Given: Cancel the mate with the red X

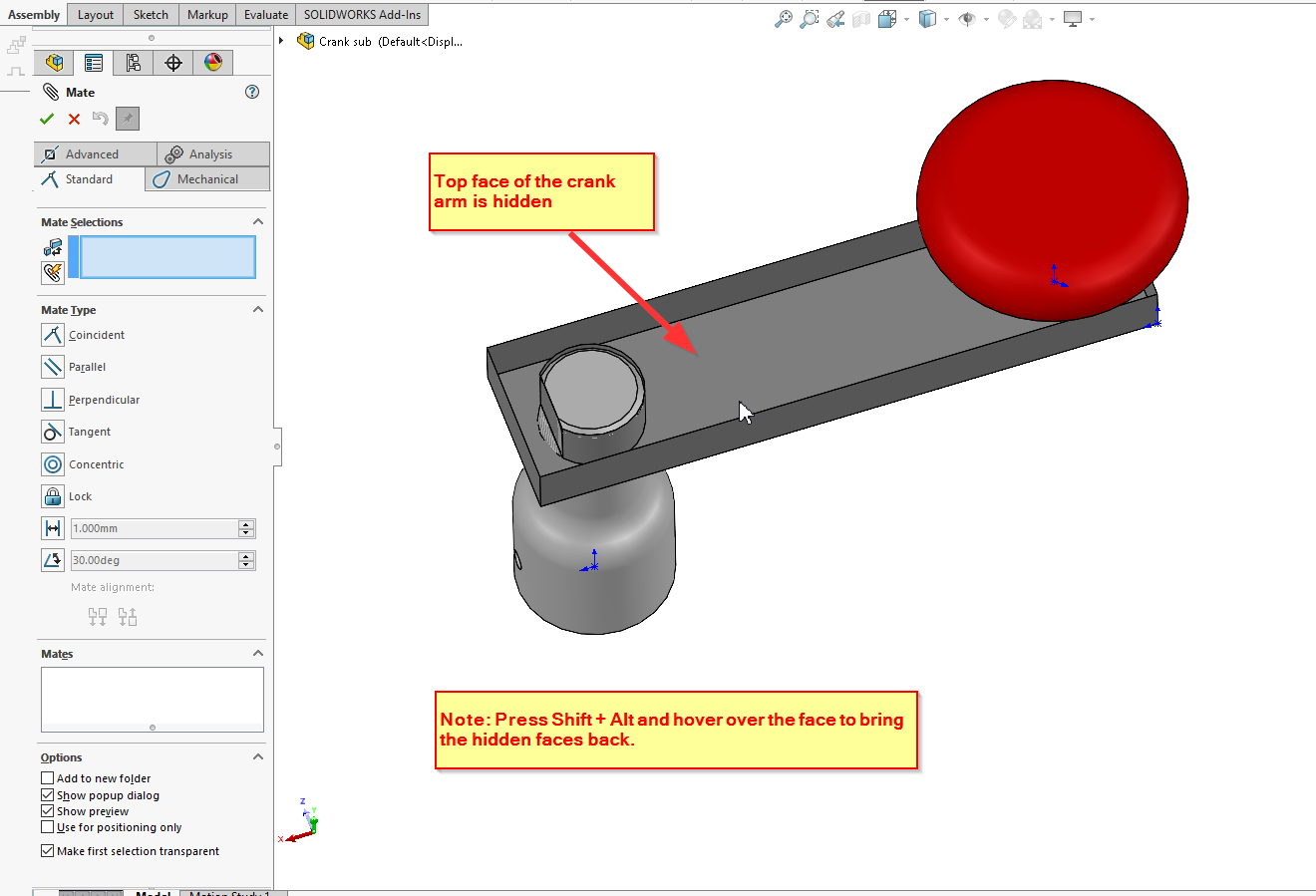Looking at the screenshot, I should click(74, 119).
